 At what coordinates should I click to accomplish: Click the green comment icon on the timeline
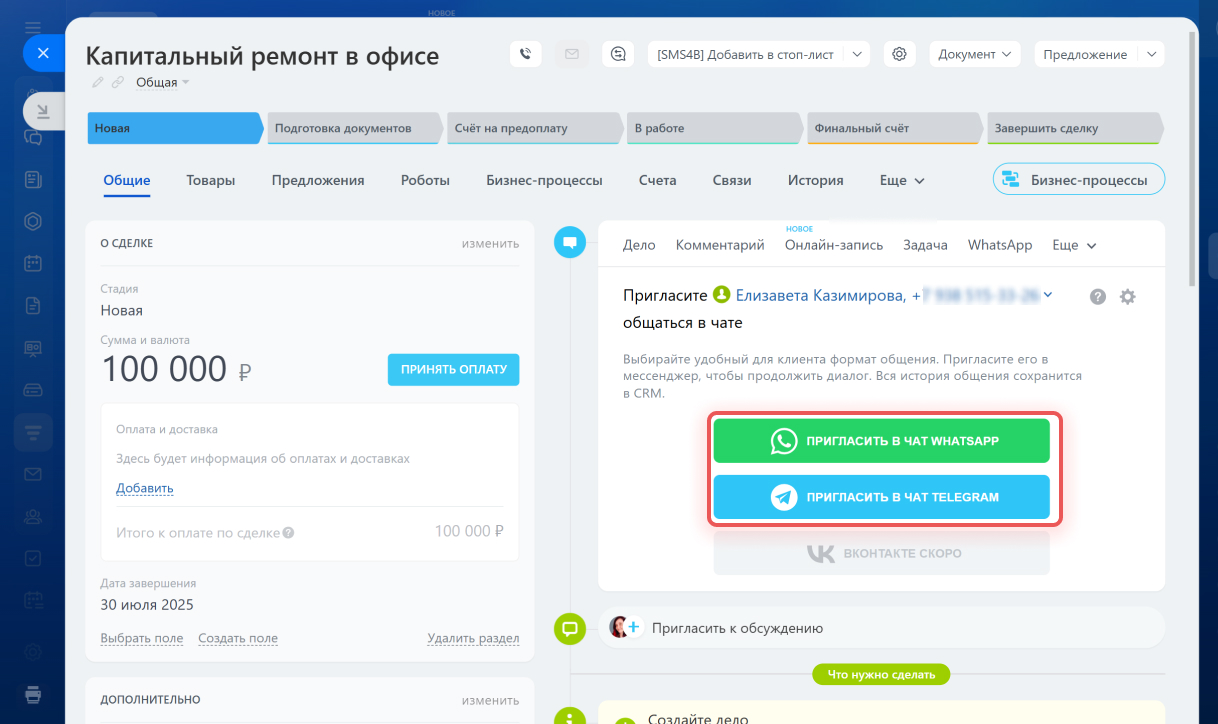pos(570,628)
